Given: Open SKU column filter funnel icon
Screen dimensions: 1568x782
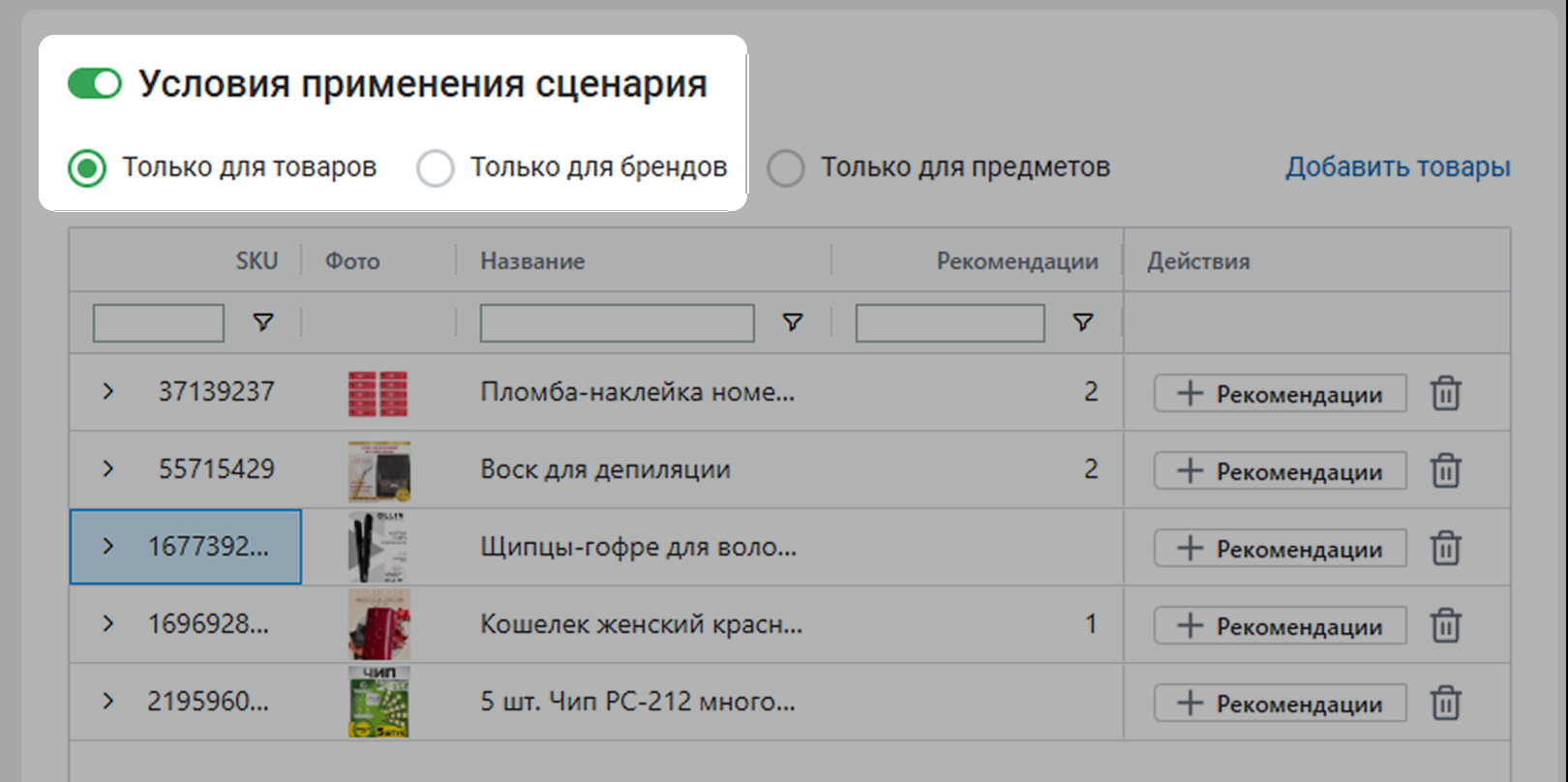Looking at the screenshot, I should pos(262,322).
